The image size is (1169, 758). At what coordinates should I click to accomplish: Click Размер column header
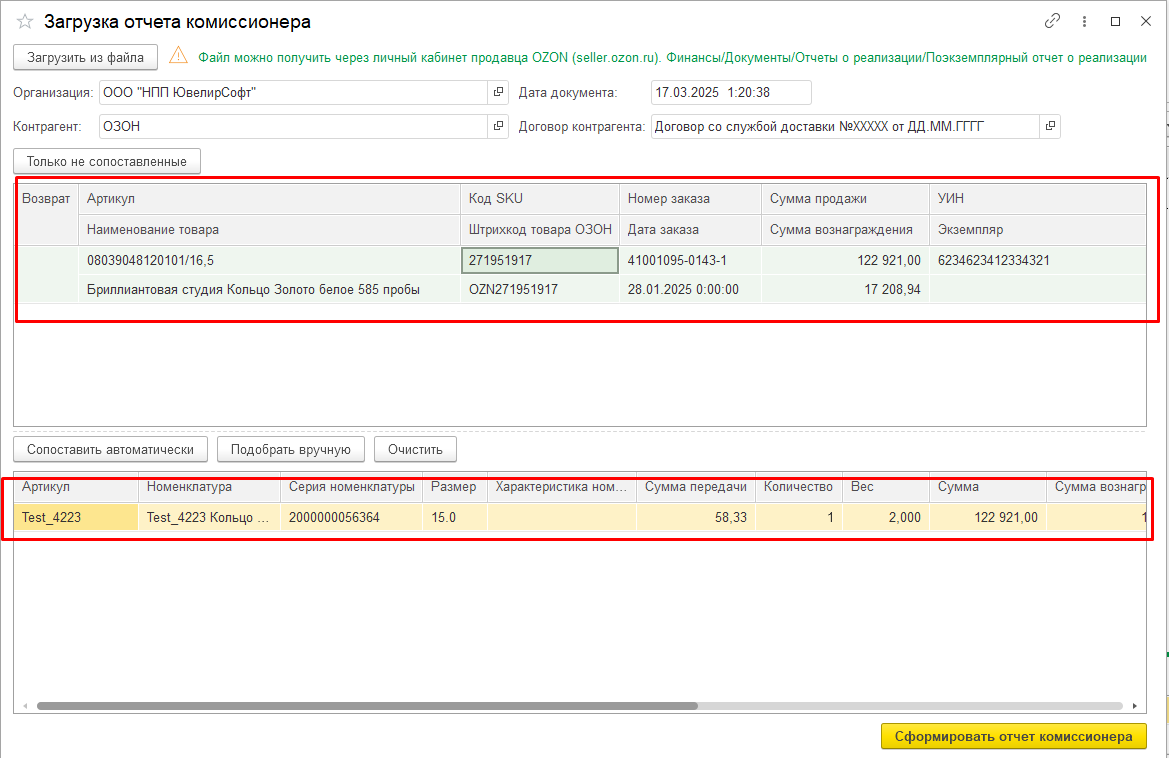click(455, 487)
